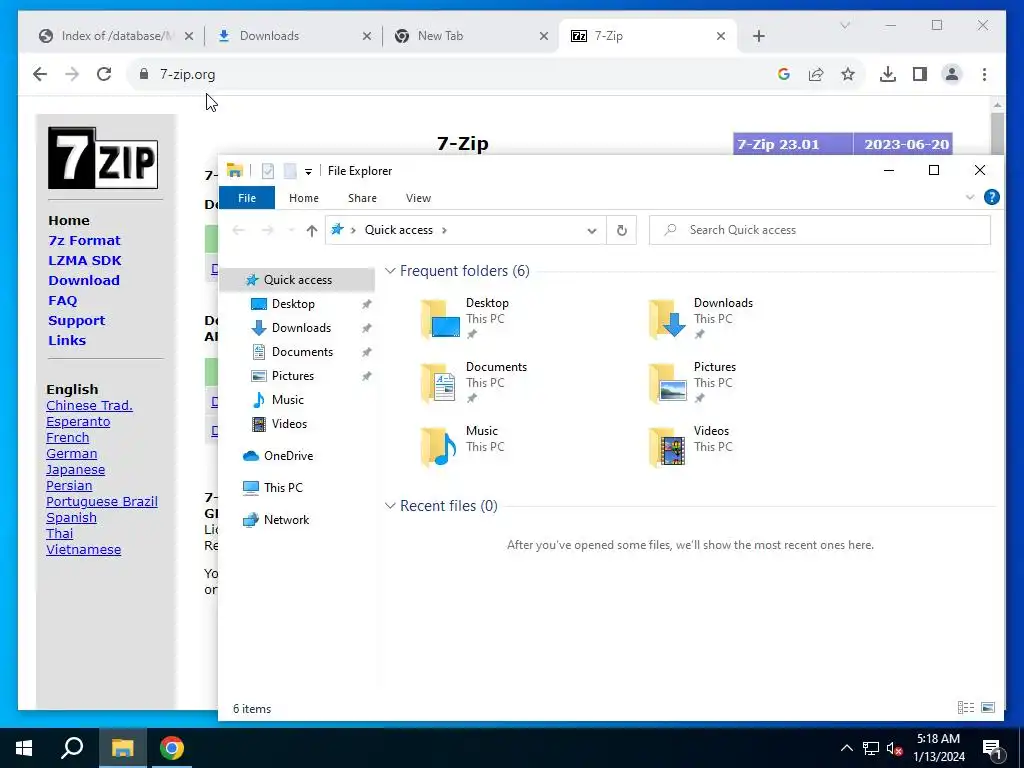The width and height of the screenshot is (1024, 768).
Task: Refresh the Quick access view
Action: [622, 230]
